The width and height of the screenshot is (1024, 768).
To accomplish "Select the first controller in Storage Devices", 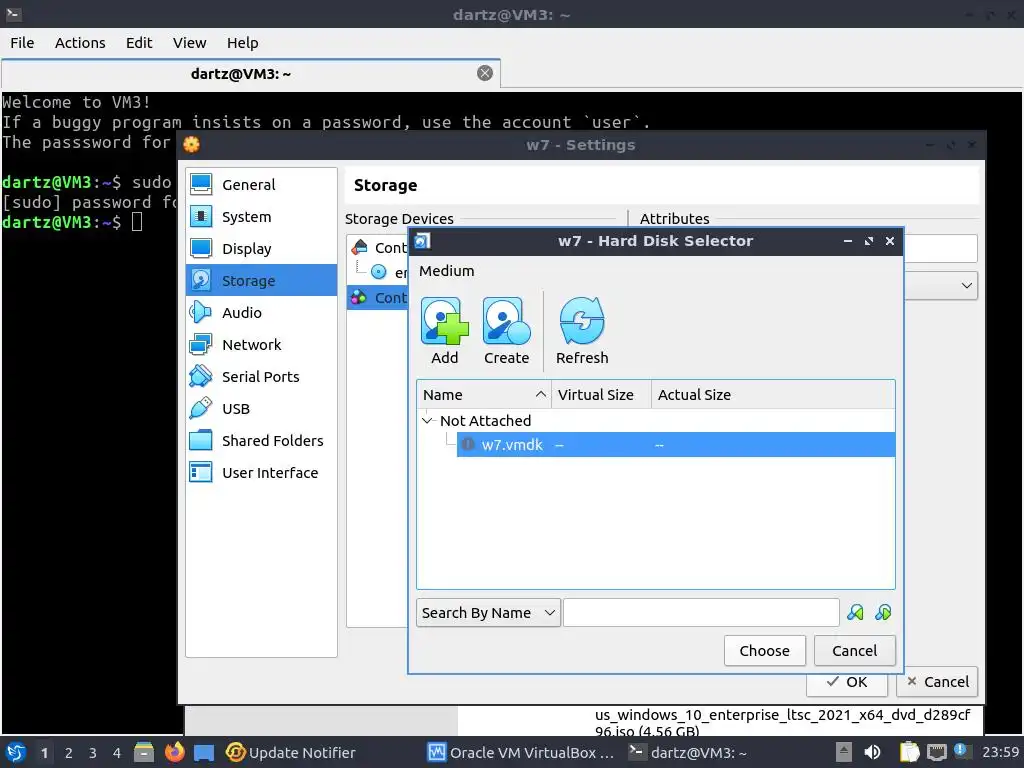I will pyautogui.click(x=379, y=248).
